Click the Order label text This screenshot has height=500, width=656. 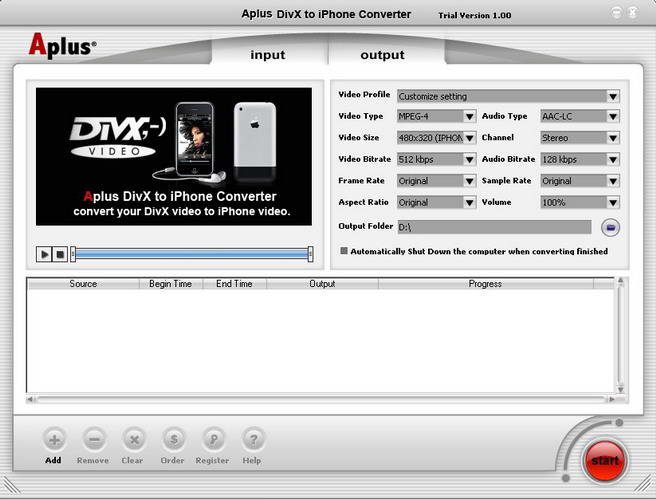click(x=172, y=460)
